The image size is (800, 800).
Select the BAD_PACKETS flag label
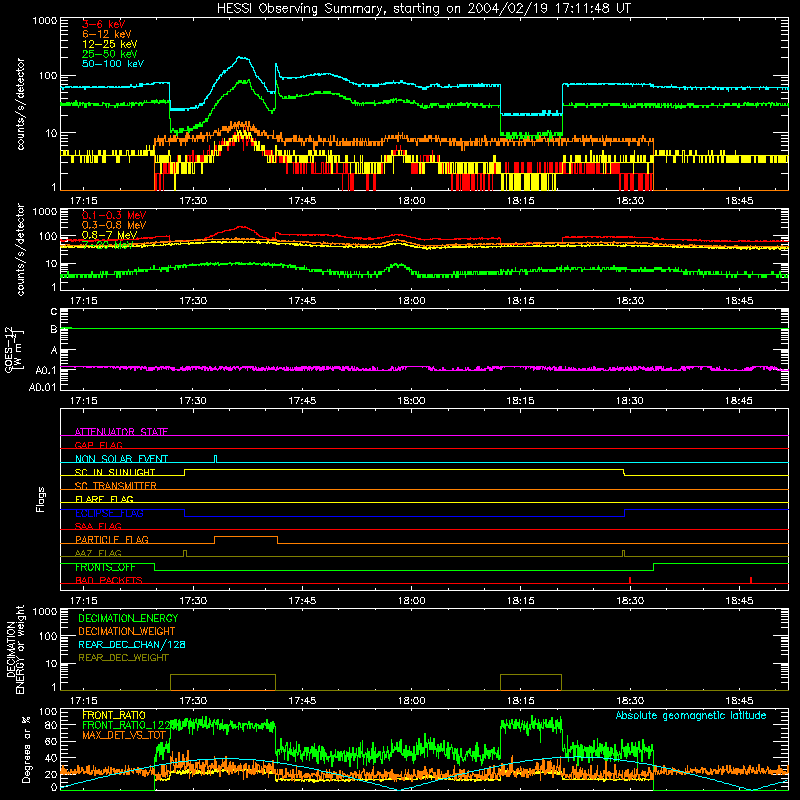click(109, 580)
